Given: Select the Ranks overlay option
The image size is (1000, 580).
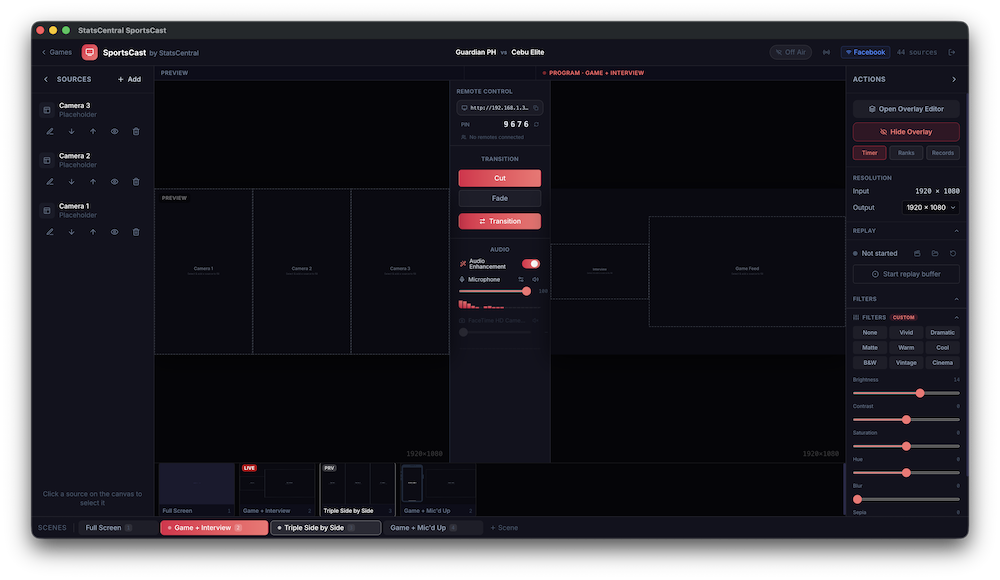Looking at the screenshot, I should pyautogui.click(x=906, y=152).
